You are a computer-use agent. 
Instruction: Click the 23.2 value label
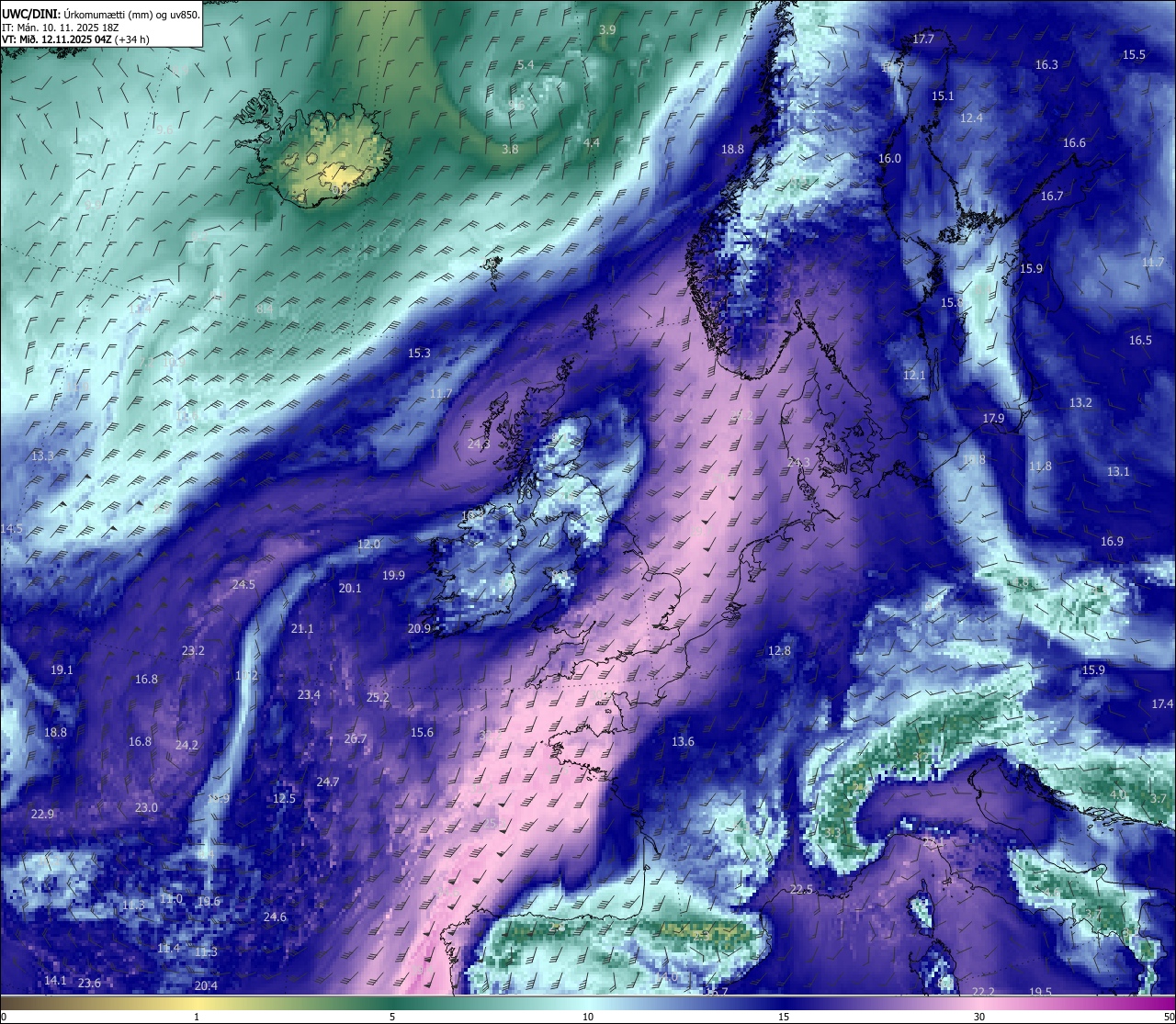(193, 650)
